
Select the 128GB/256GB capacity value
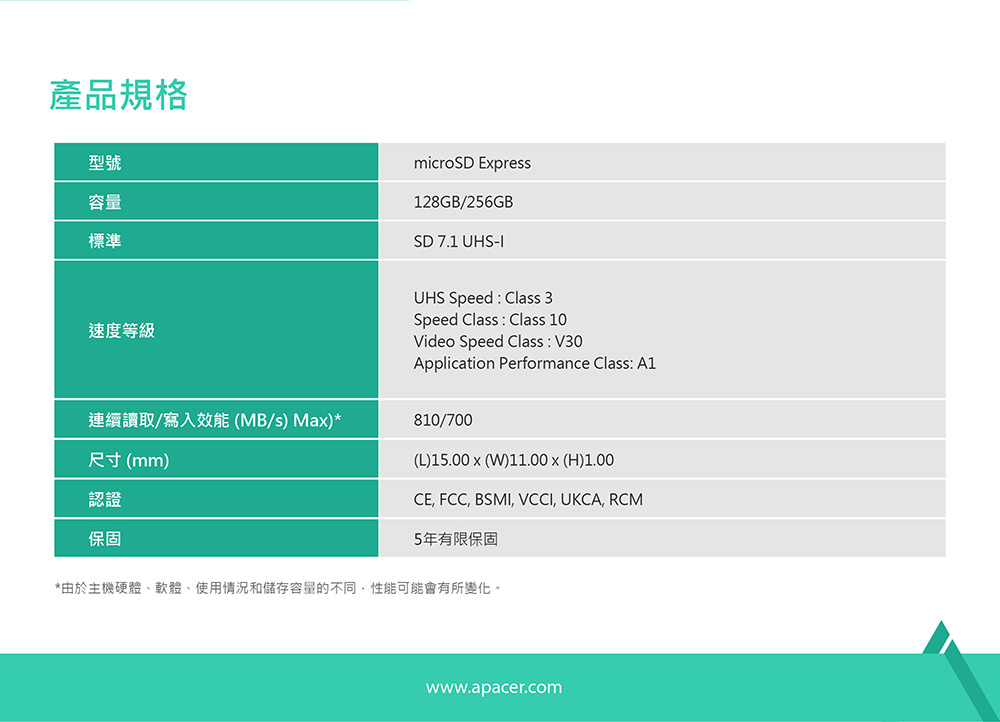coord(463,202)
